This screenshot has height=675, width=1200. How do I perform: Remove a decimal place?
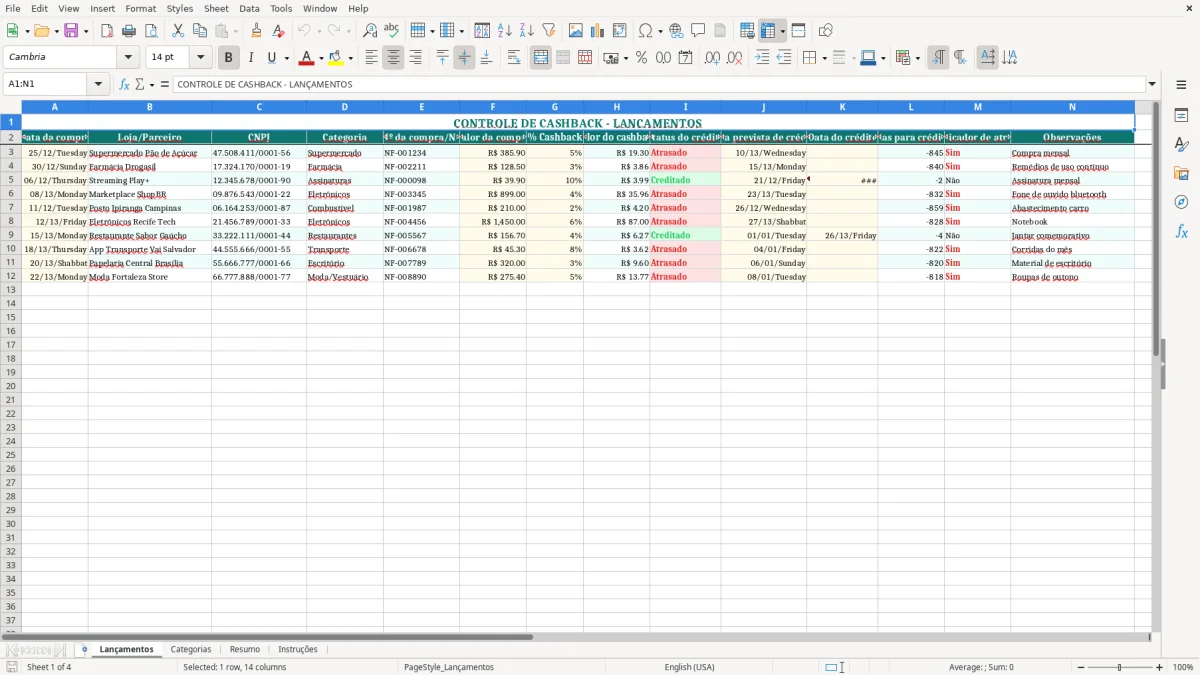tap(734, 58)
